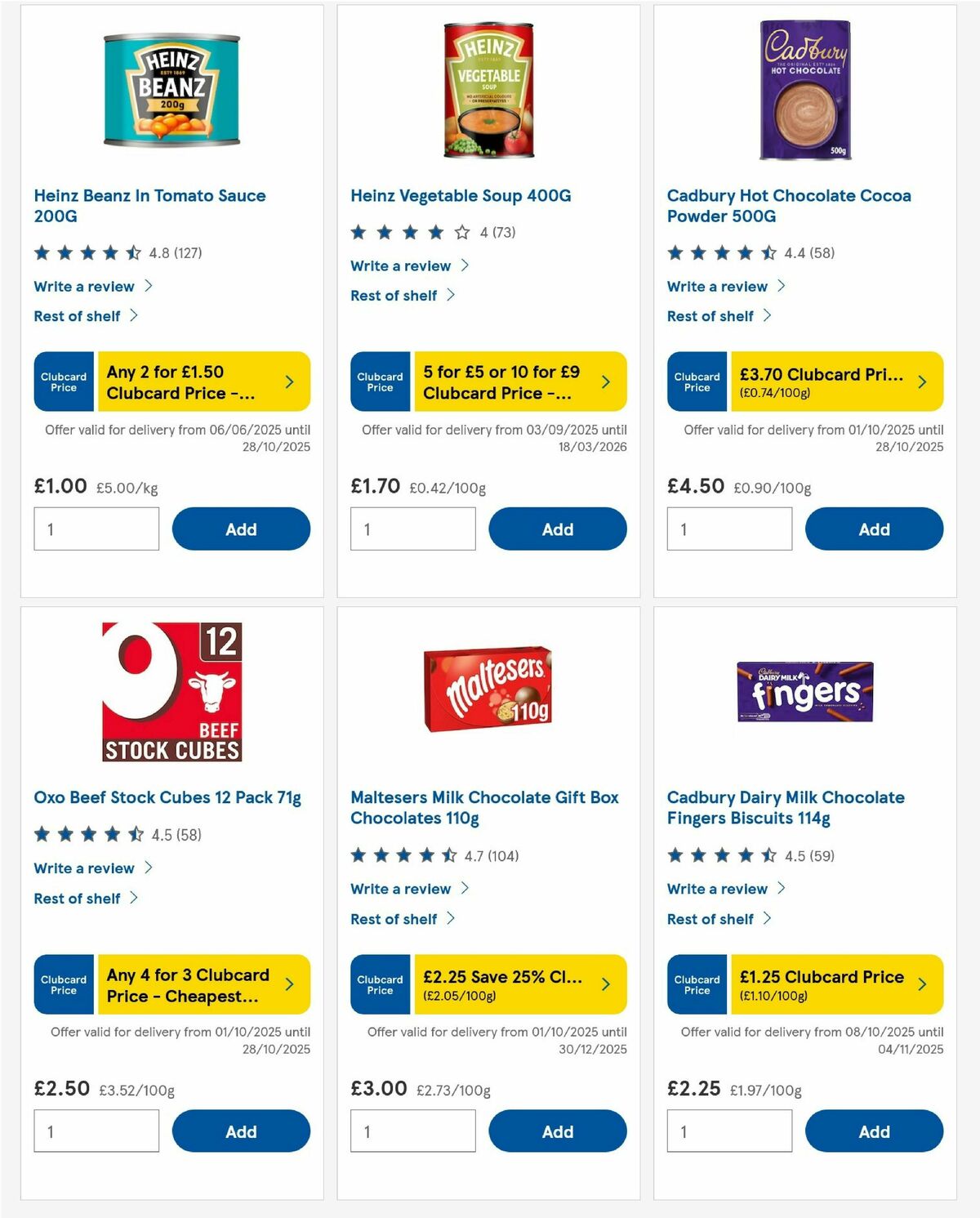Screen dimensions: 980x1218
Task: Open the Oxo Beef Stock Cubes product title
Action: (x=167, y=797)
